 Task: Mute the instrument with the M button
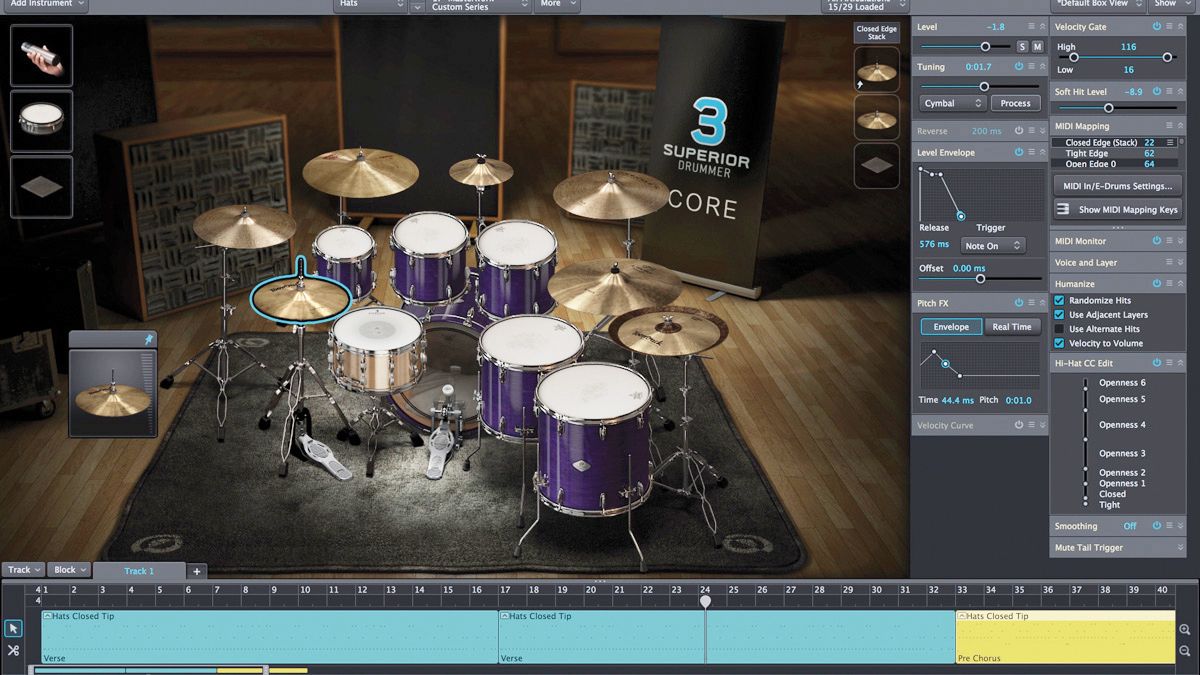[1037, 47]
